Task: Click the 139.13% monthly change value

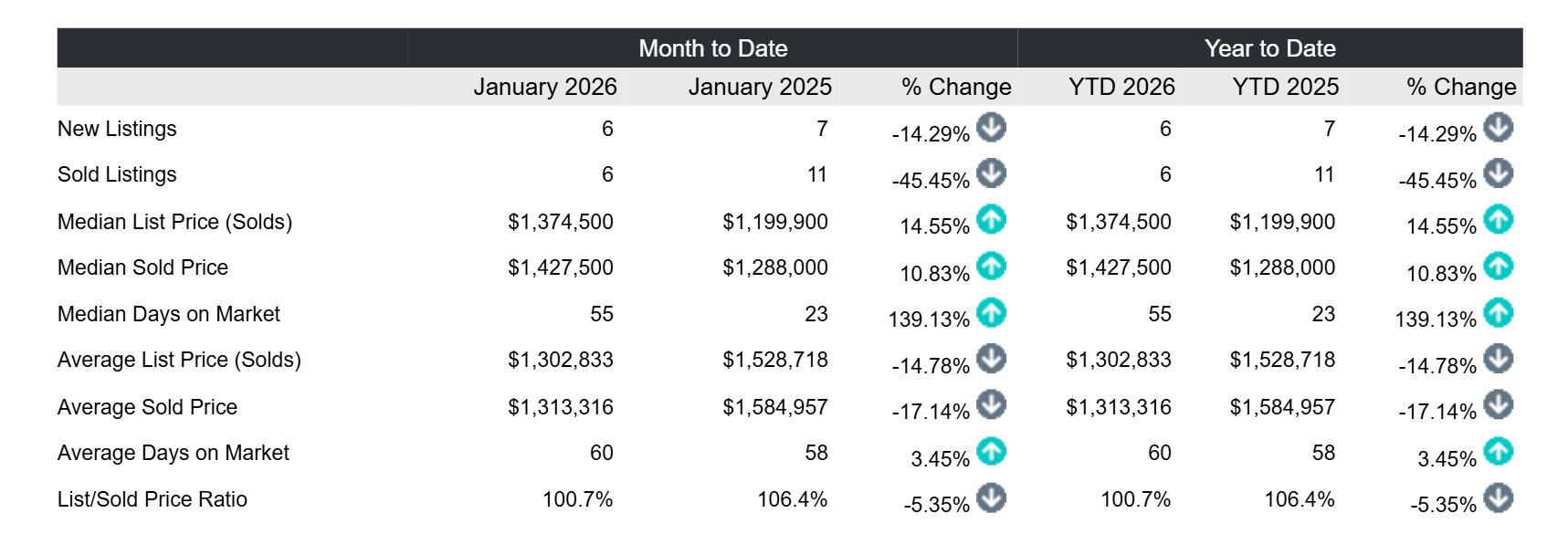Action: 928,319
